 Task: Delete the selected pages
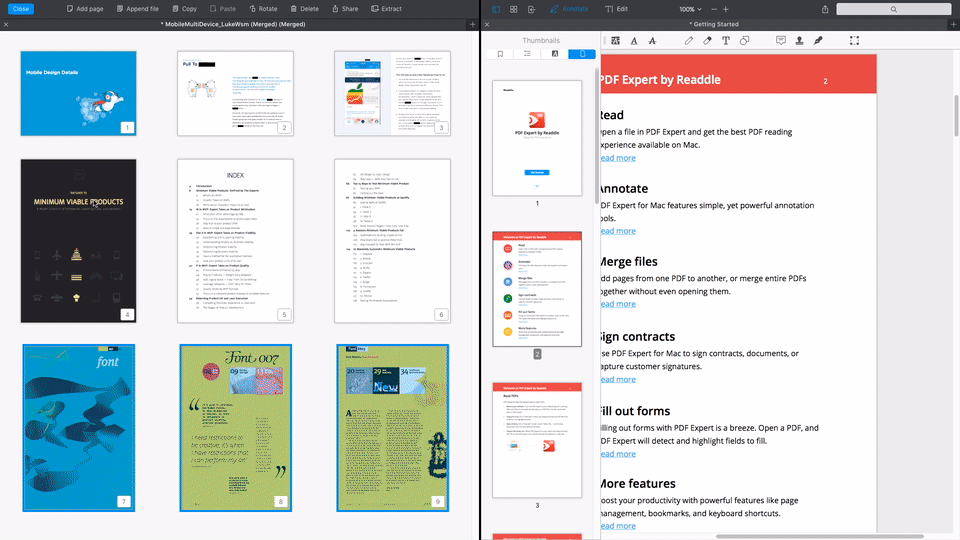pos(304,9)
